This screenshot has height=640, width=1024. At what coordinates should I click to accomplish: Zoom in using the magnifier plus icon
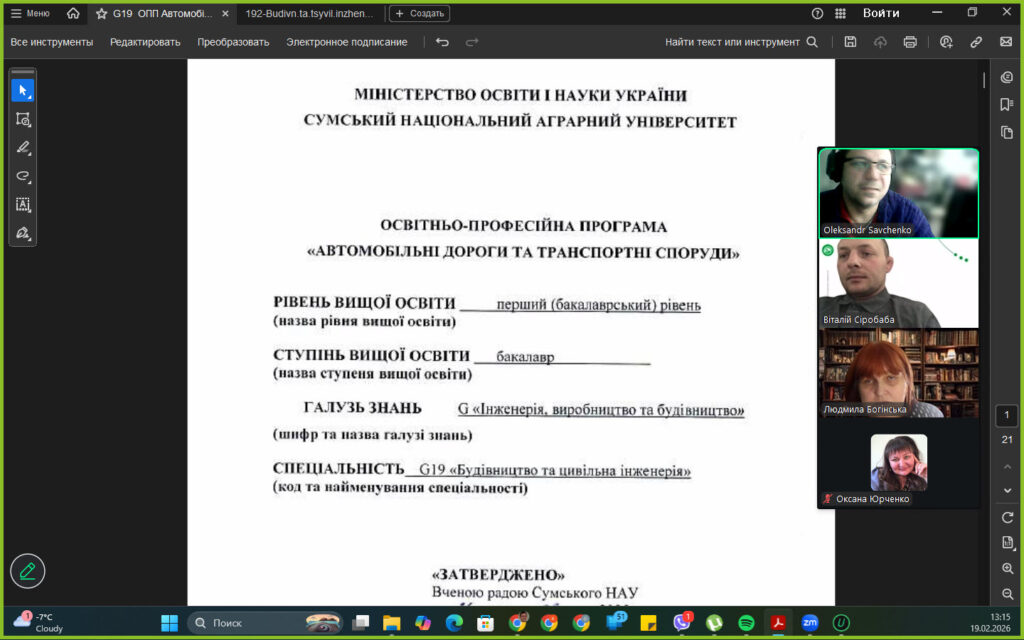tap(1008, 568)
